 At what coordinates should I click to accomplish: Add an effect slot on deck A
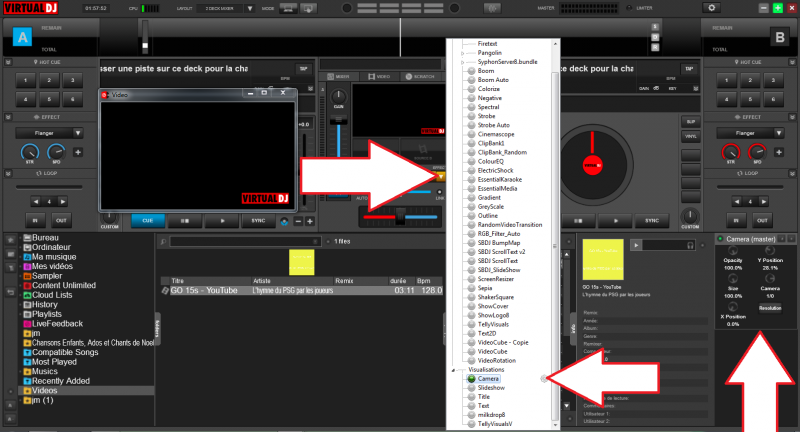click(x=78, y=152)
